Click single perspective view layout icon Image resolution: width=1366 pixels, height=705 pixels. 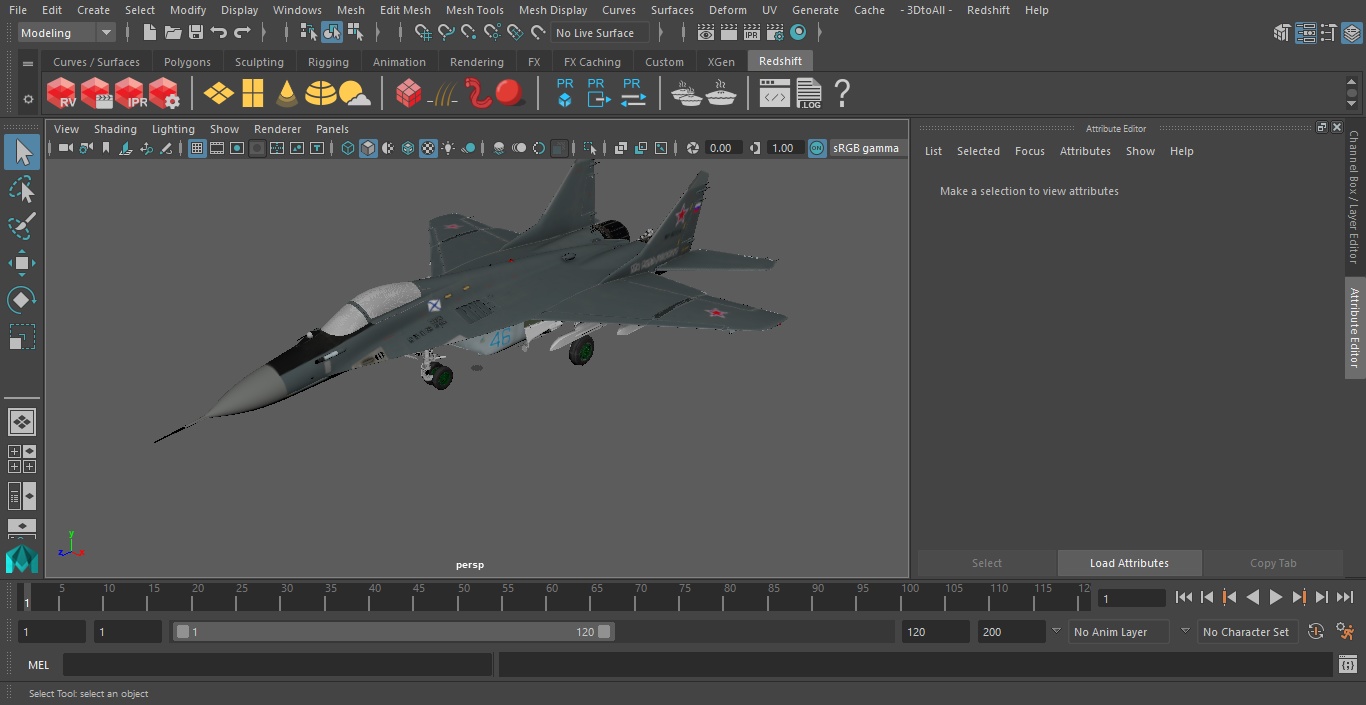(22, 422)
